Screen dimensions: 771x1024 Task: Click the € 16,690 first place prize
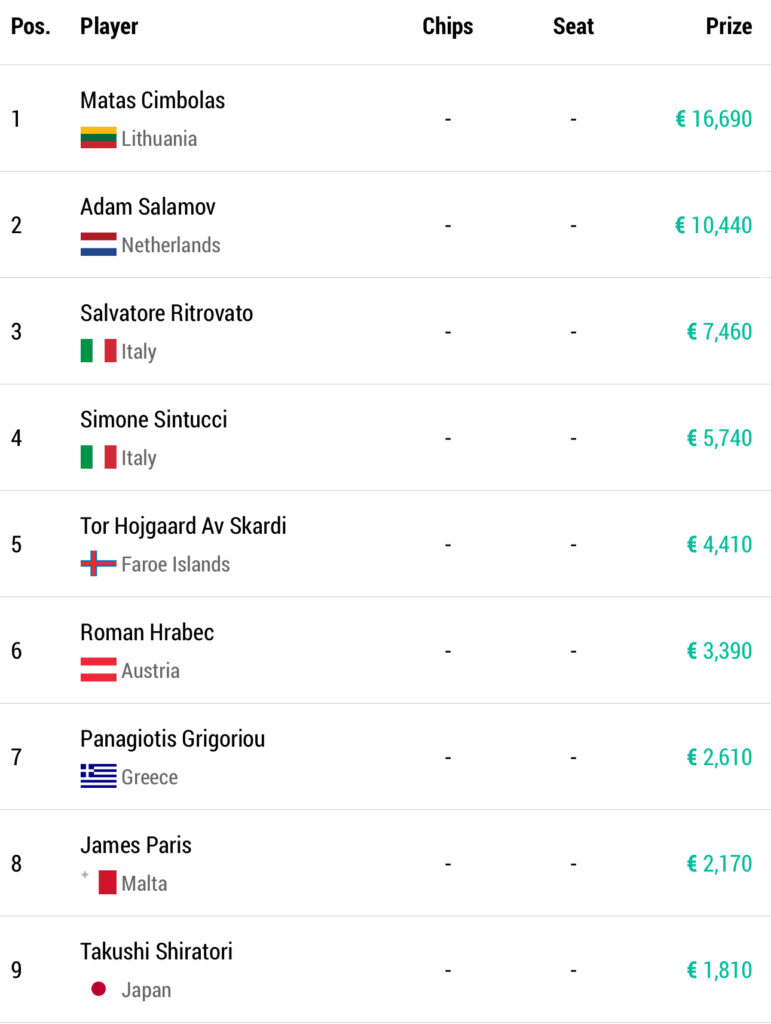pos(713,120)
